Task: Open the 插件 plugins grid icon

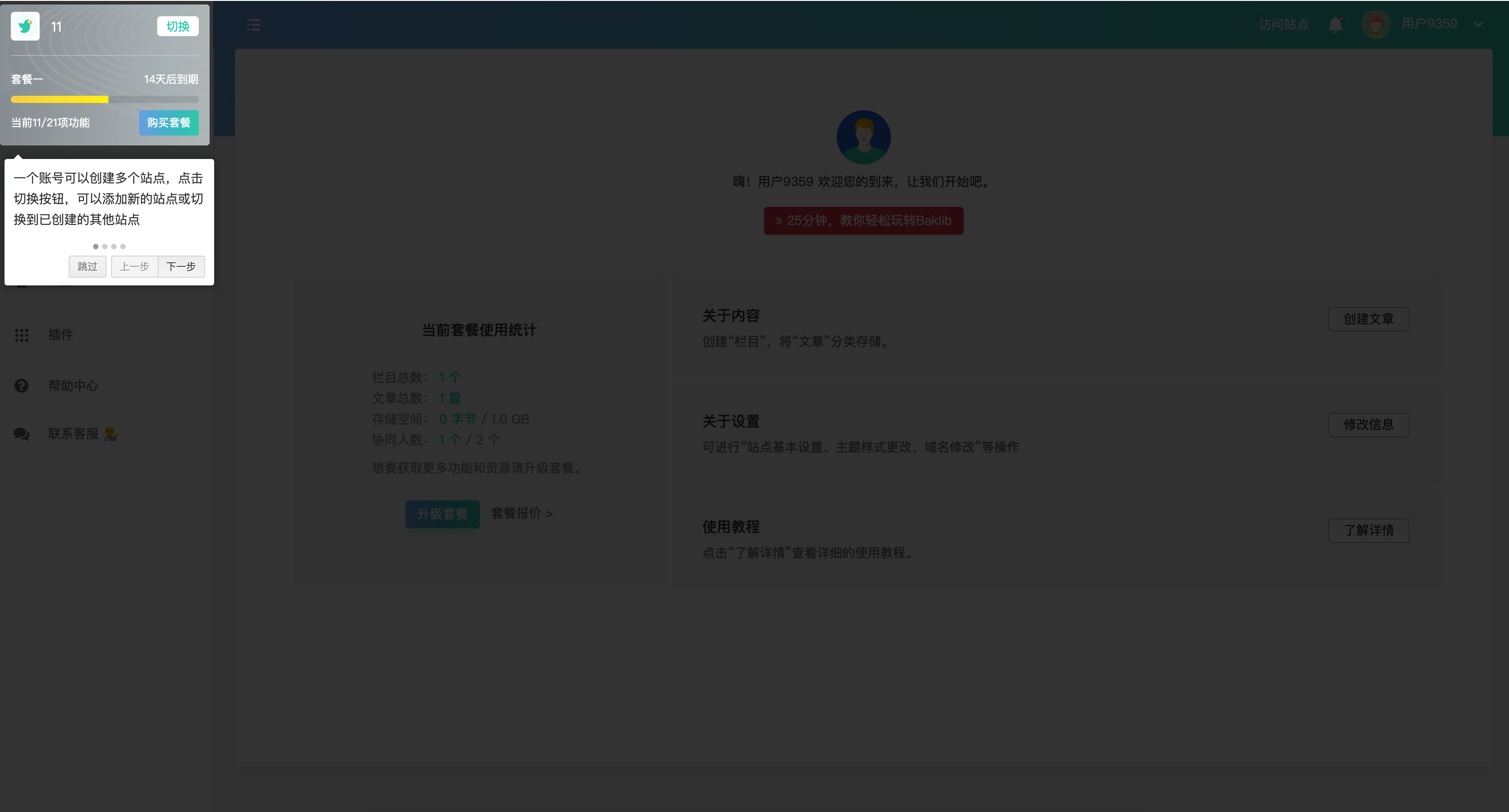Action: [22, 335]
